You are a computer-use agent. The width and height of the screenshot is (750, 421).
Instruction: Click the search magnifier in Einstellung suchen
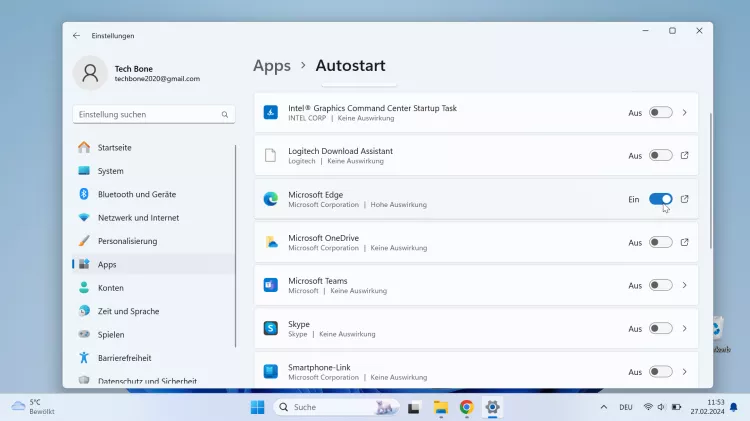pyautogui.click(x=225, y=114)
